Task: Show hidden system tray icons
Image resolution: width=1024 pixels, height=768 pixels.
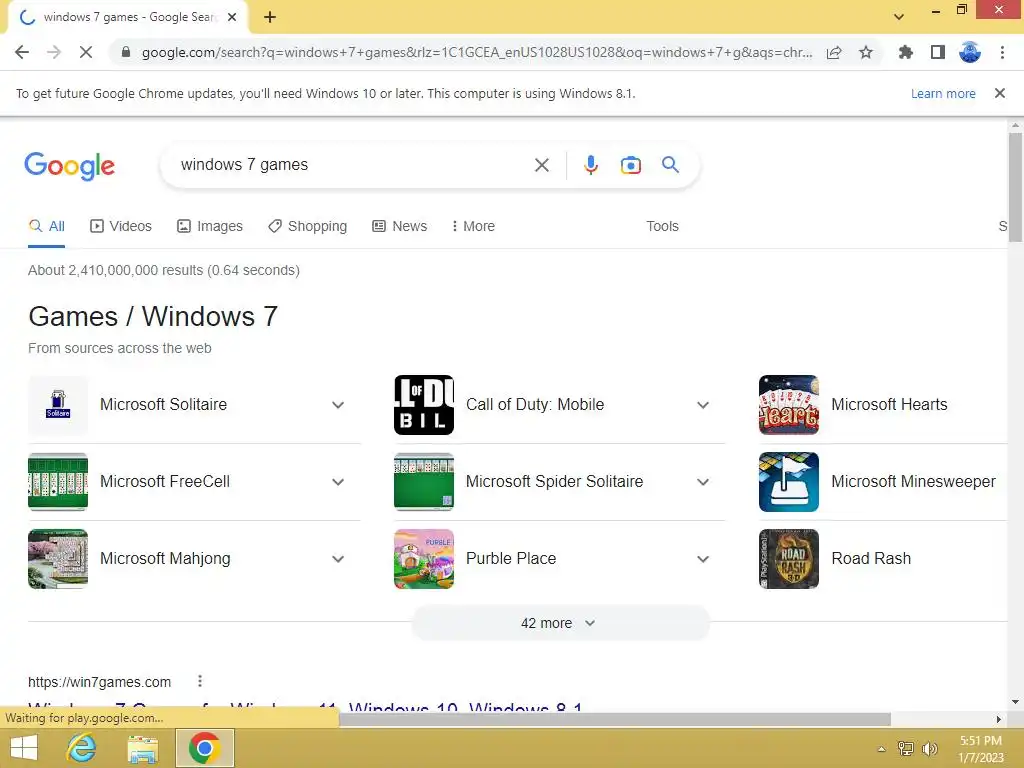Action: [882, 749]
